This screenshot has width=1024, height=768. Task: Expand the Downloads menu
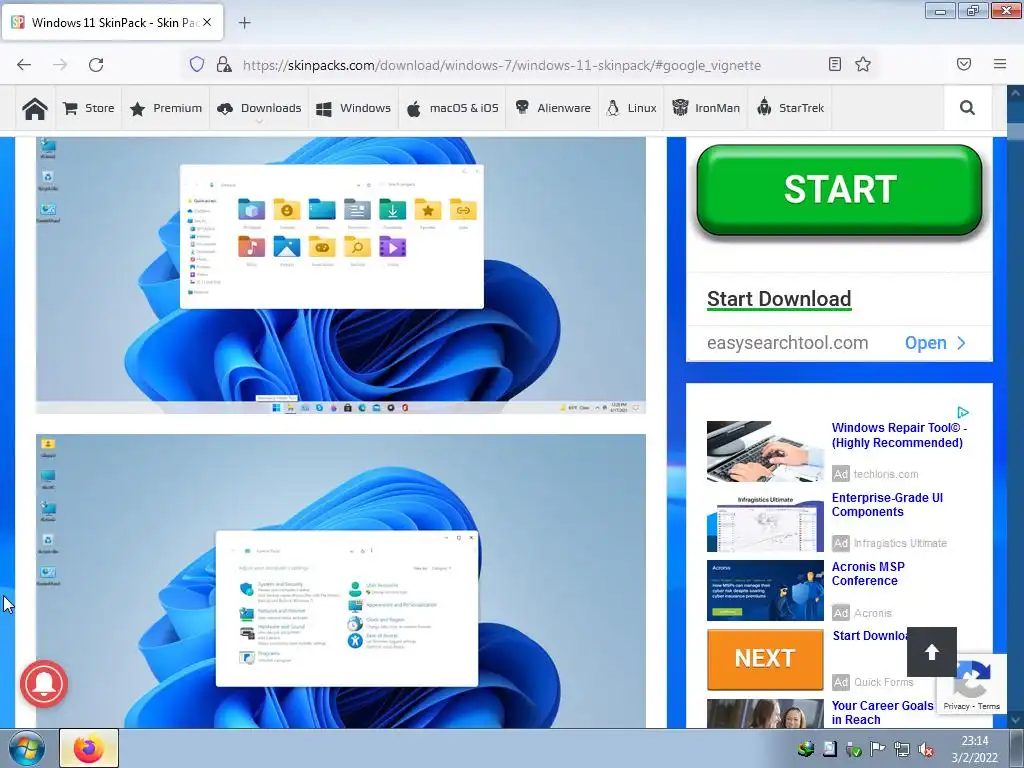(259, 108)
